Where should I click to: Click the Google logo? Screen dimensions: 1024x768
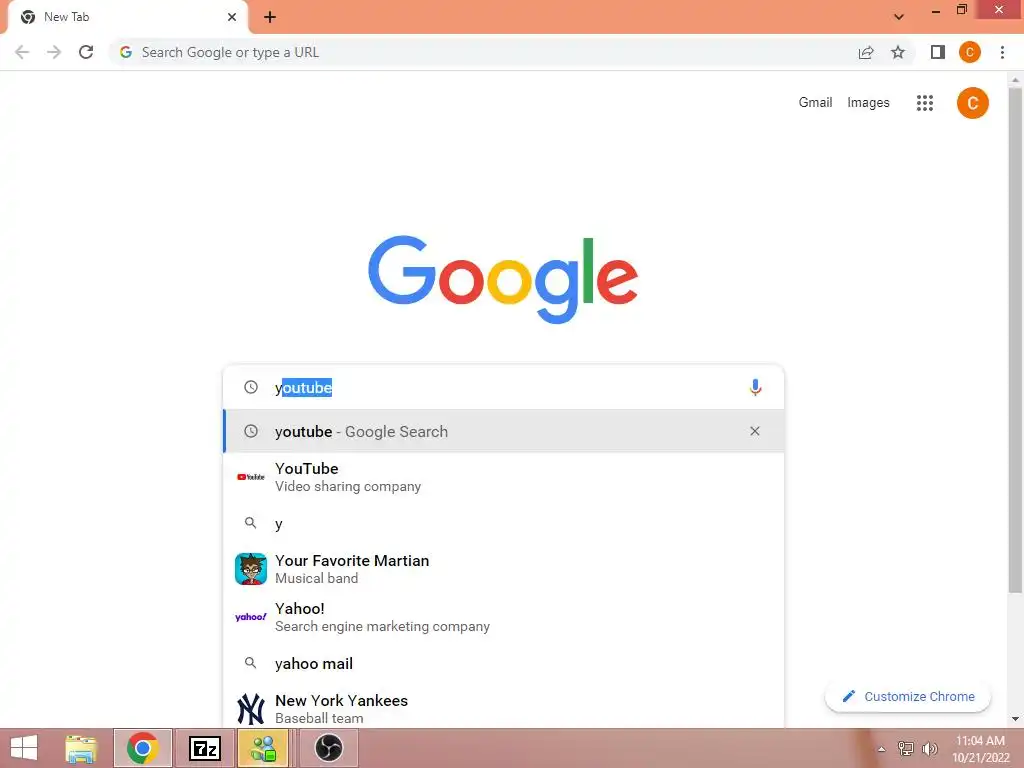pyautogui.click(x=503, y=279)
